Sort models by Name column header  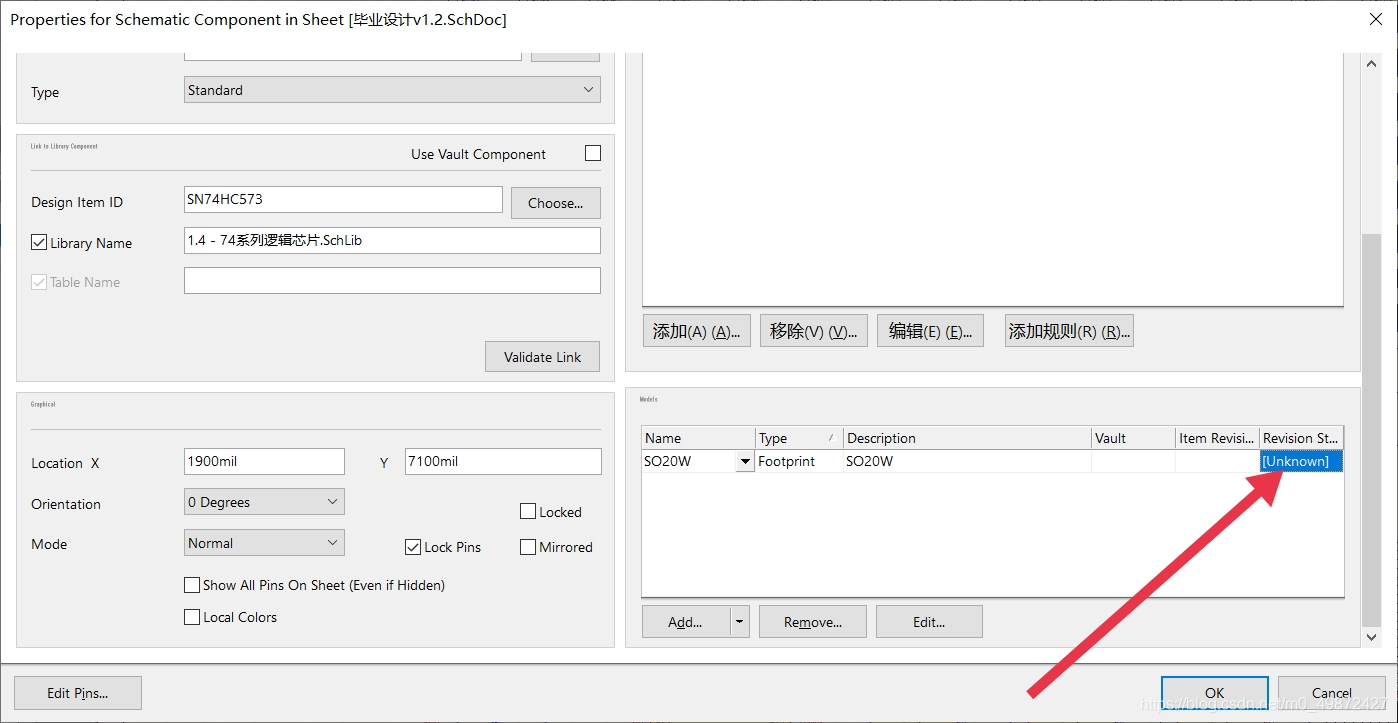click(698, 438)
